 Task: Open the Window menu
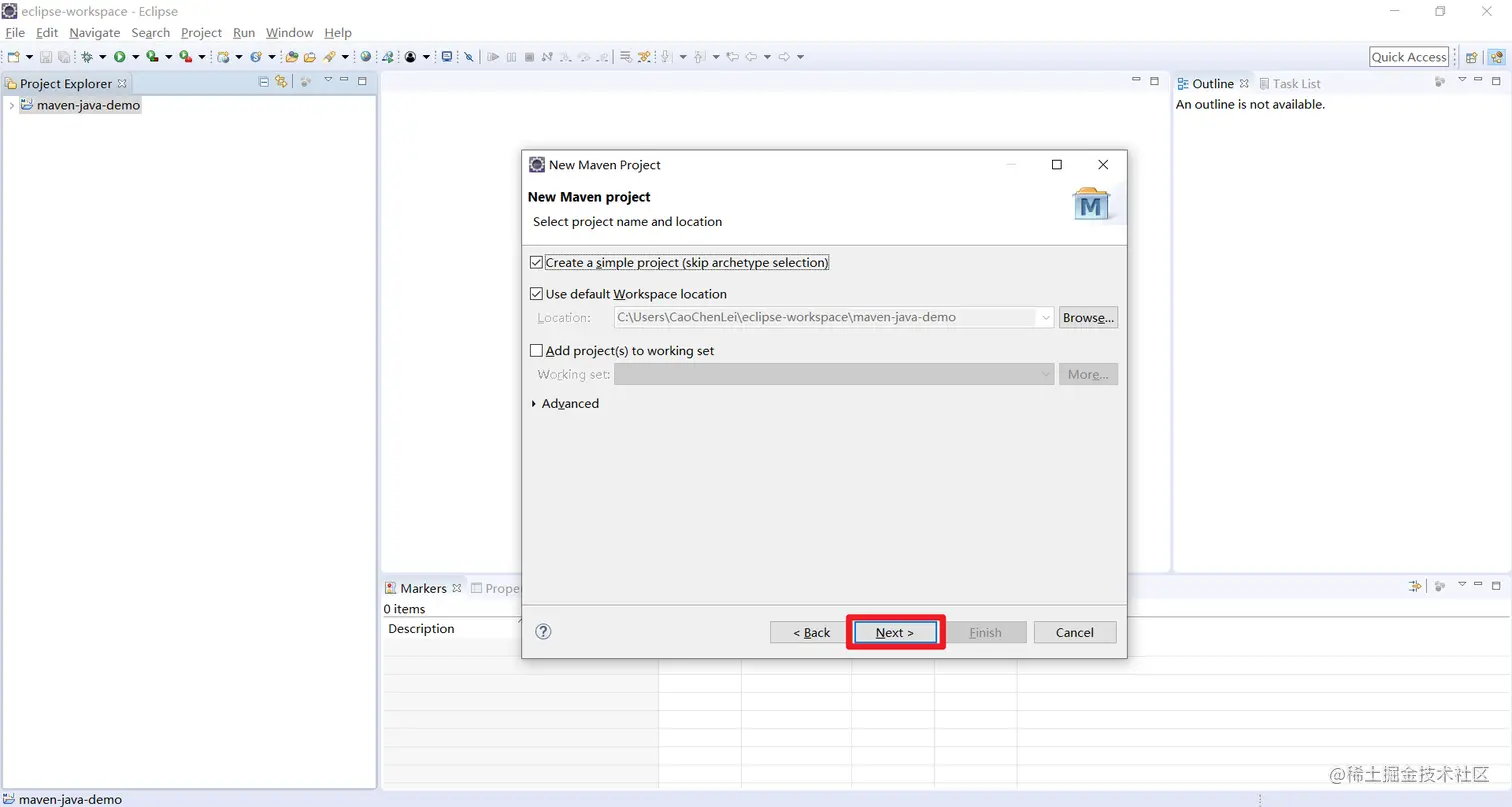click(x=290, y=33)
